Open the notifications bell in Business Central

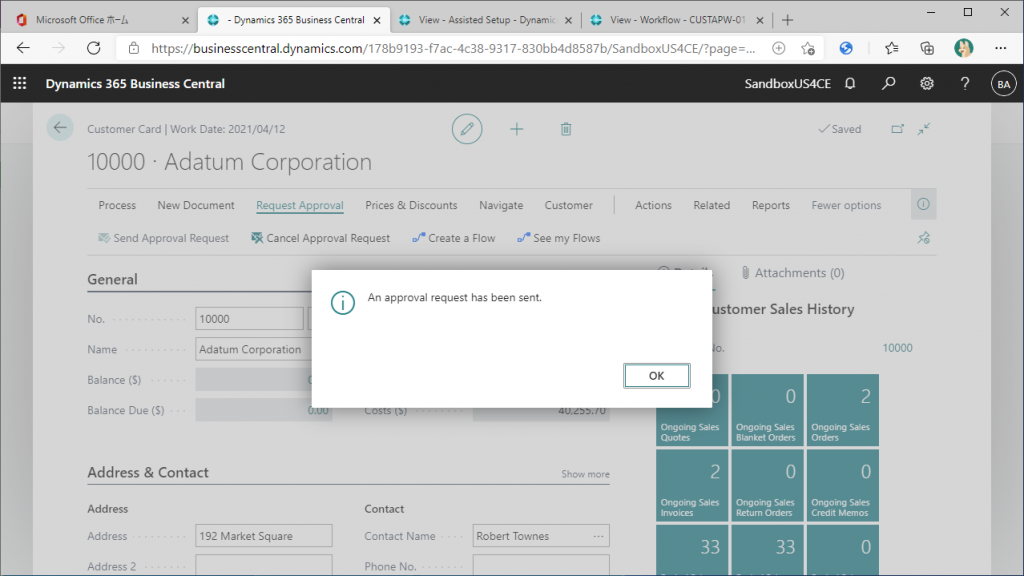(x=850, y=84)
